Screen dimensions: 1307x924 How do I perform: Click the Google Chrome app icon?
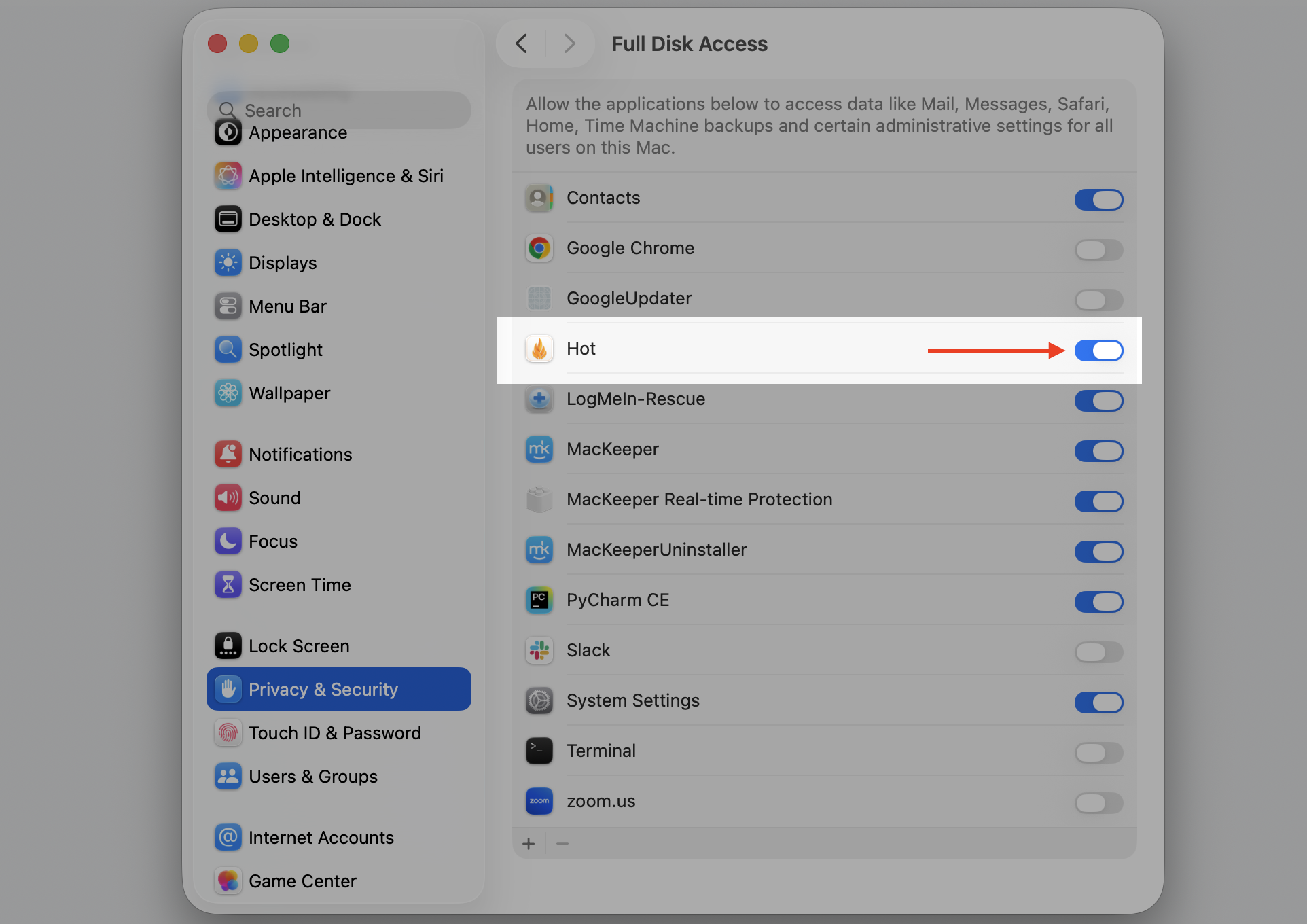coord(539,249)
